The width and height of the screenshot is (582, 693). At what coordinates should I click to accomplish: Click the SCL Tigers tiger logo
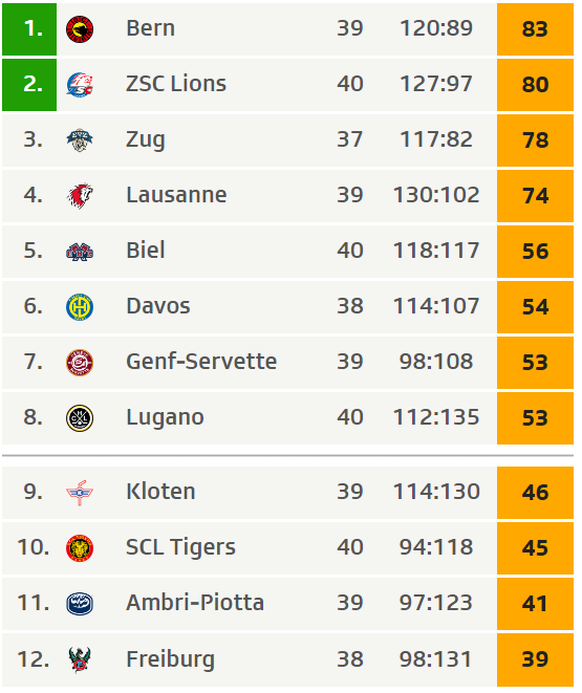[80, 548]
